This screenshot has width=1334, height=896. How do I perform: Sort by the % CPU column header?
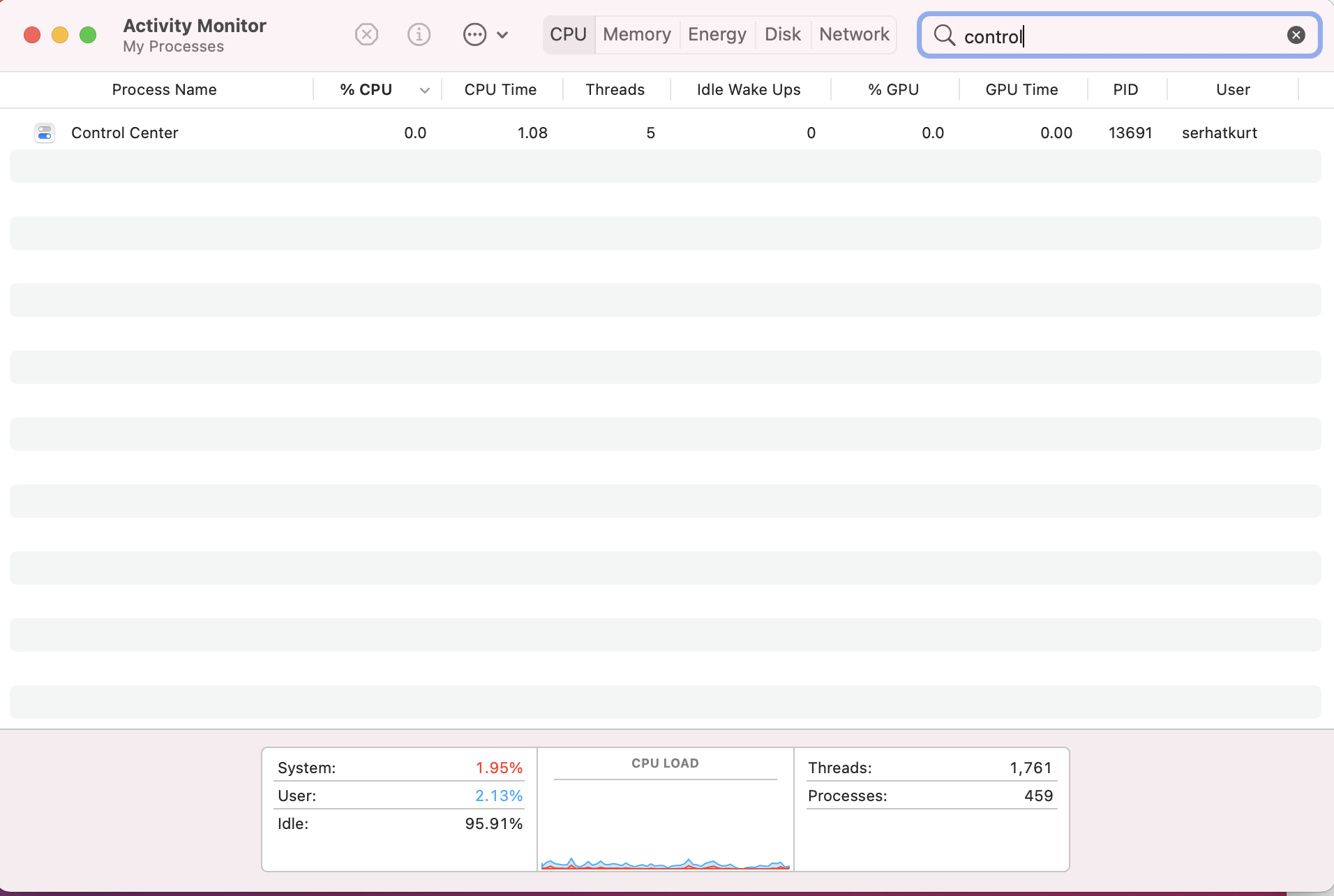tap(366, 89)
